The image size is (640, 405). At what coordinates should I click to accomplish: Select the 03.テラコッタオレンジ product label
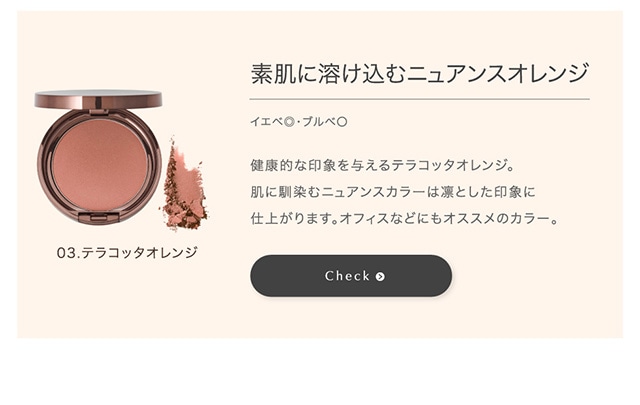click(127, 253)
